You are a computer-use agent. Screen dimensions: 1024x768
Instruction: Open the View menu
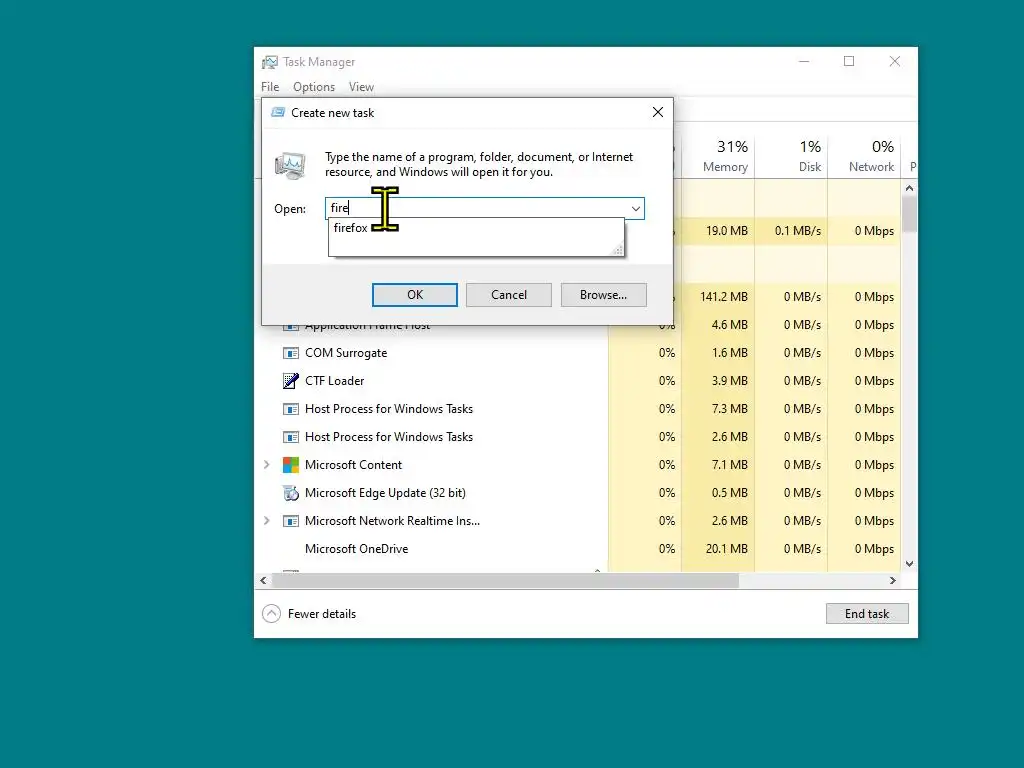coord(360,87)
